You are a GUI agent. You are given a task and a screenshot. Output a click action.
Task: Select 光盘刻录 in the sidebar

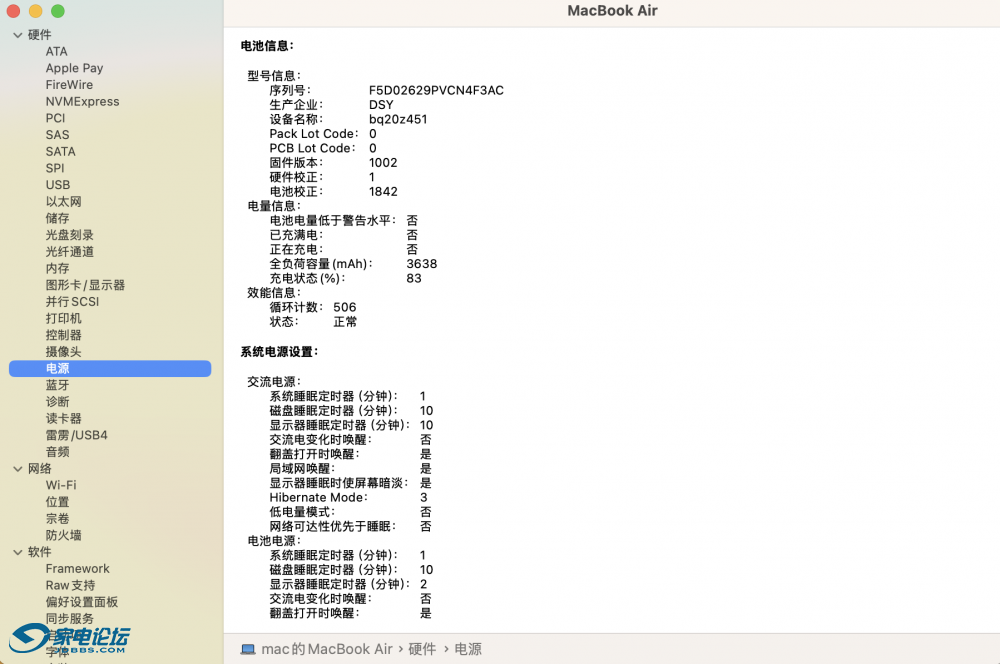[70, 235]
